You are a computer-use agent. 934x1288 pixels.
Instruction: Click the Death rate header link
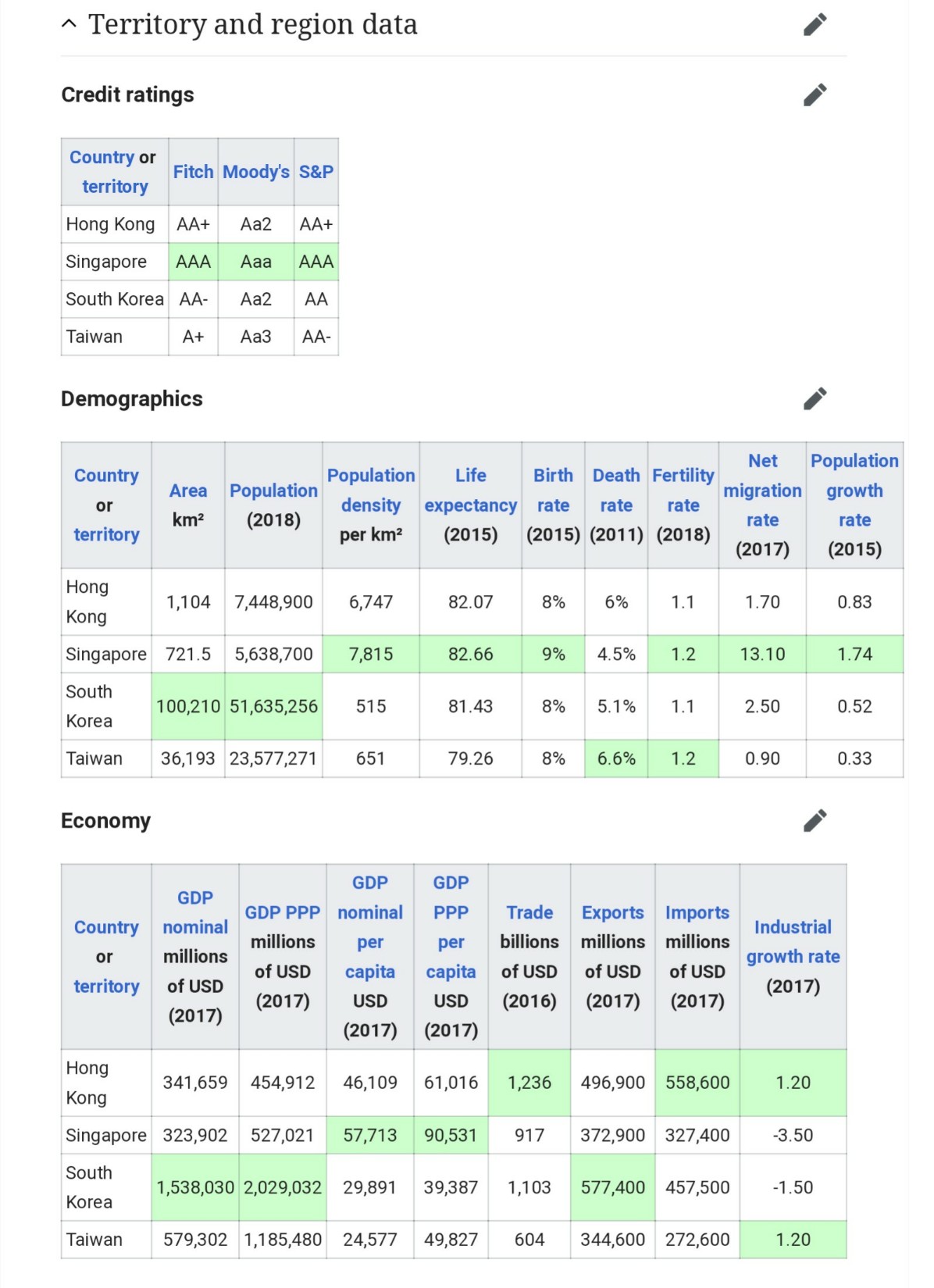click(616, 491)
